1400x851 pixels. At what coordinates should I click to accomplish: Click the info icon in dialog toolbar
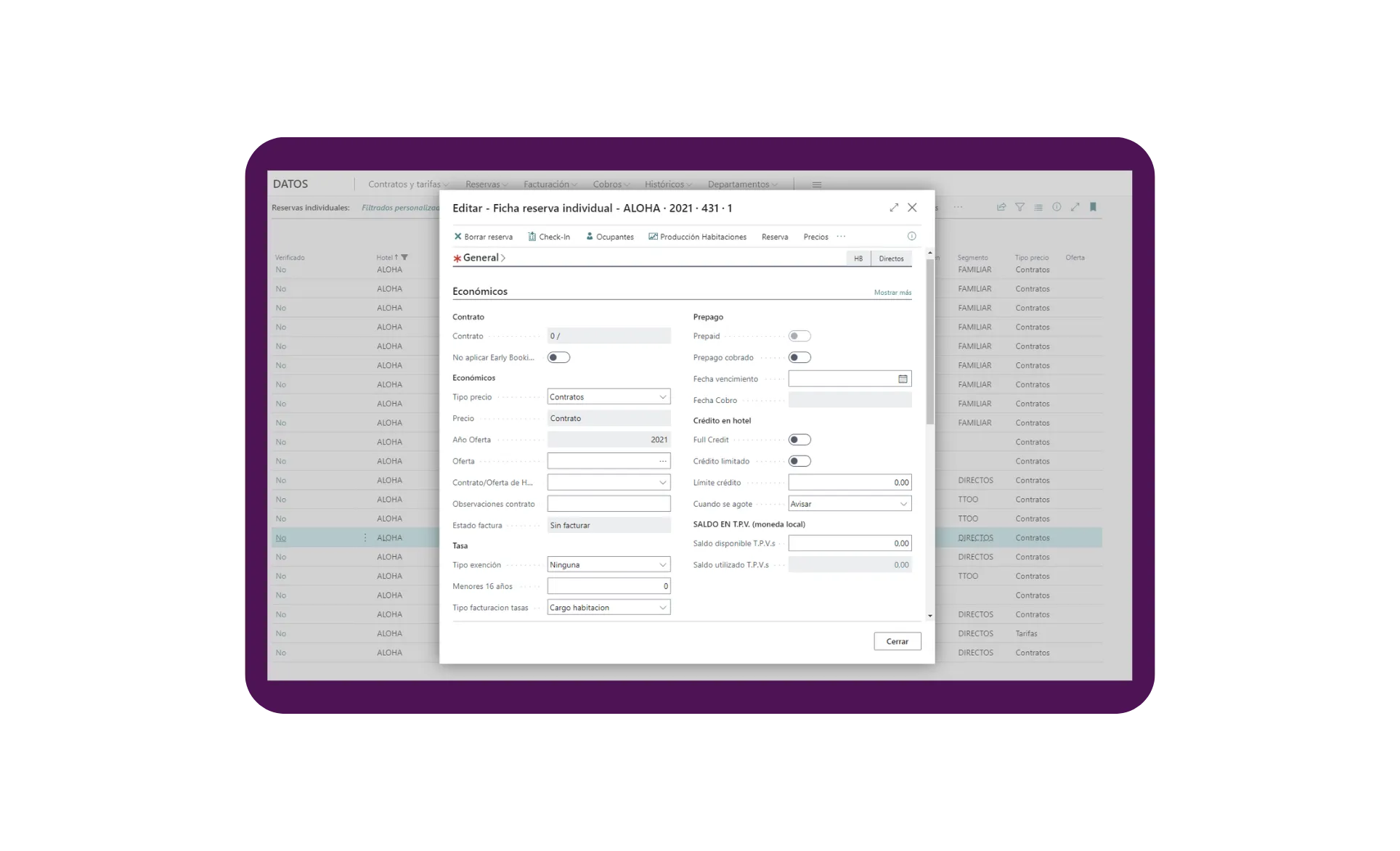coord(911,237)
